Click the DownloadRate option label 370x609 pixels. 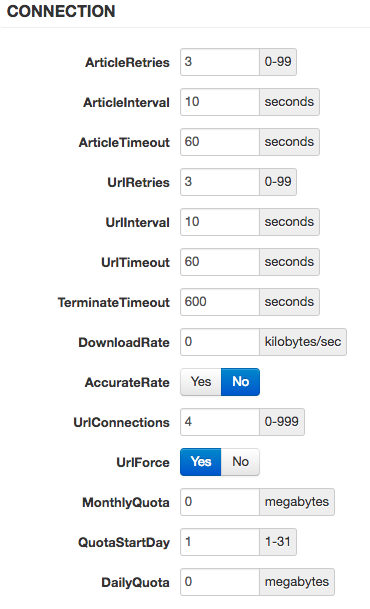[x=124, y=343]
